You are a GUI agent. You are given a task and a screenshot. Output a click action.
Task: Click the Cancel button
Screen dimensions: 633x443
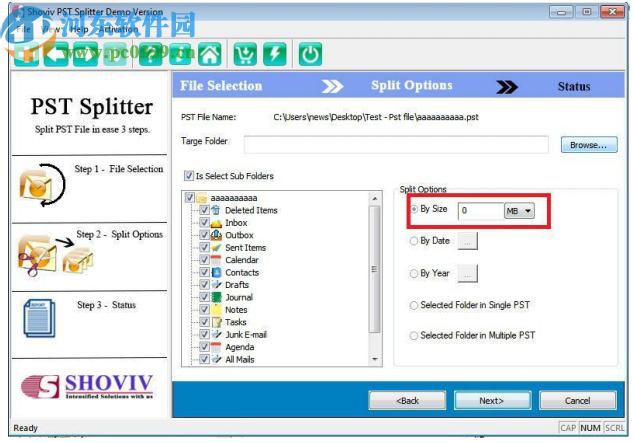click(577, 401)
